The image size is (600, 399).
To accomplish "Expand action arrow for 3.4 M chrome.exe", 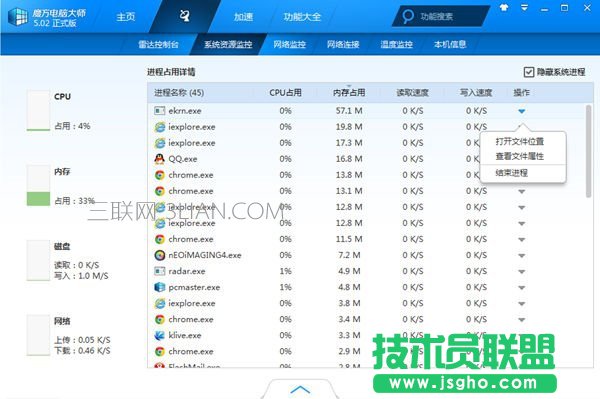I will click(x=522, y=320).
